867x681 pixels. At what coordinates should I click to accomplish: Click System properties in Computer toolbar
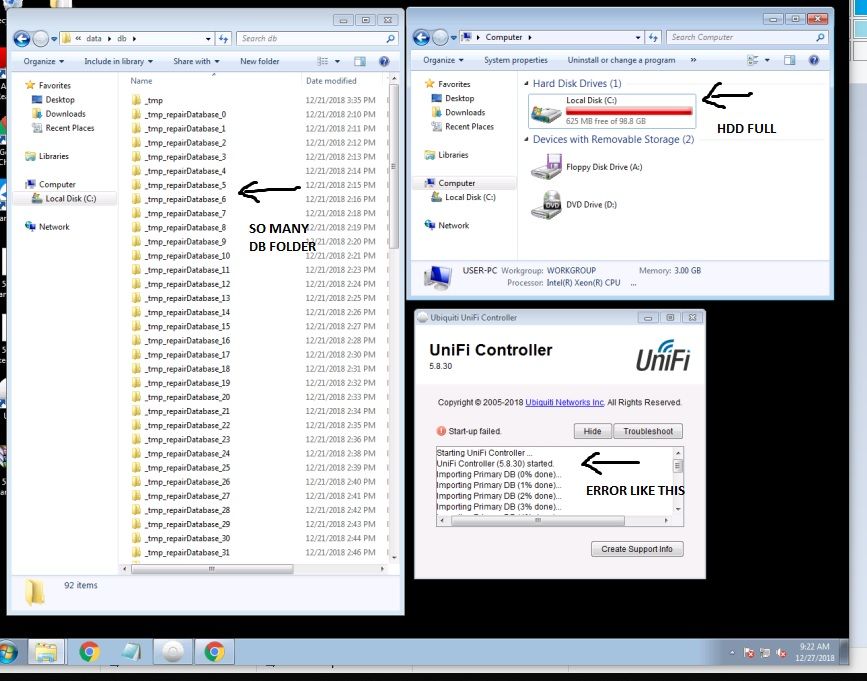(516, 60)
